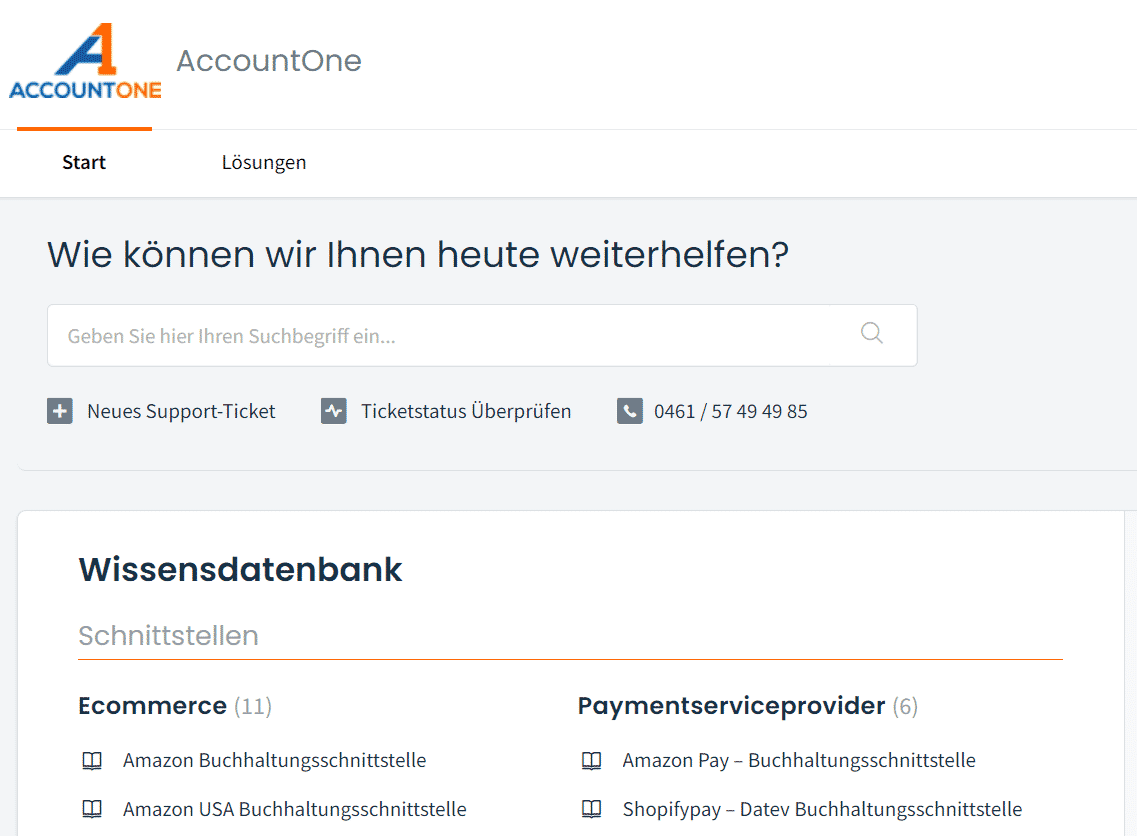Open Ticketstatus Überprüfen link
This screenshot has width=1137, height=836.
466,411
